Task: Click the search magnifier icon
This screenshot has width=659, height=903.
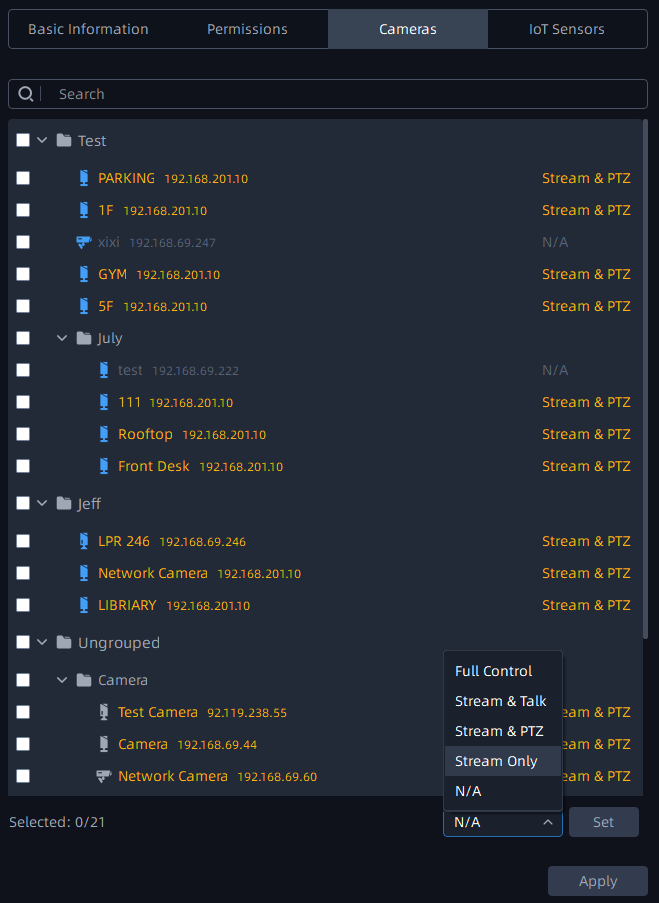Action: pyautogui.click(x=26, y=94)
